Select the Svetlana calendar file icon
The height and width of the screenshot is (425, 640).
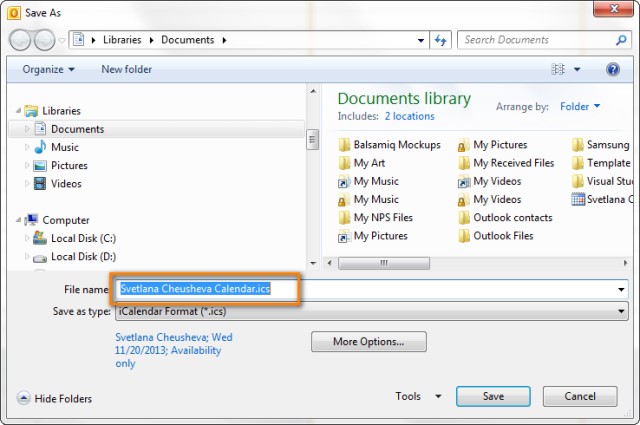point(578,199)
